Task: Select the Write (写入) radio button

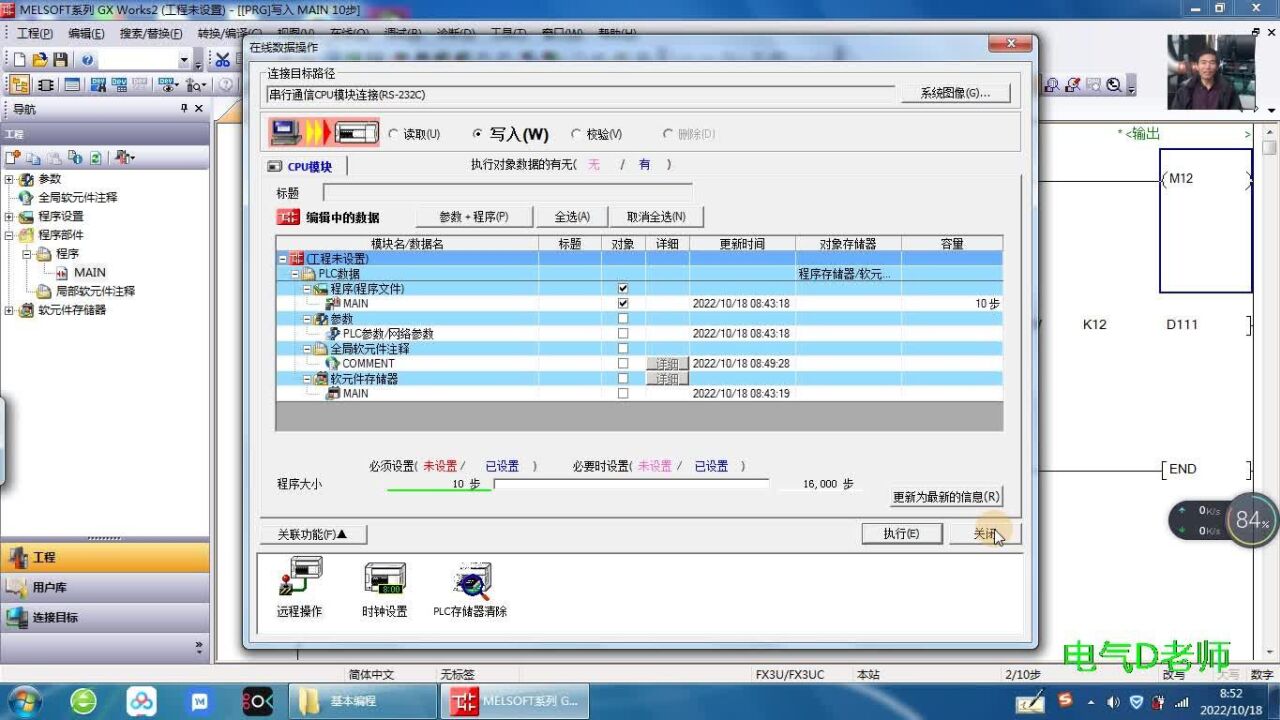Action: point(477,134)
